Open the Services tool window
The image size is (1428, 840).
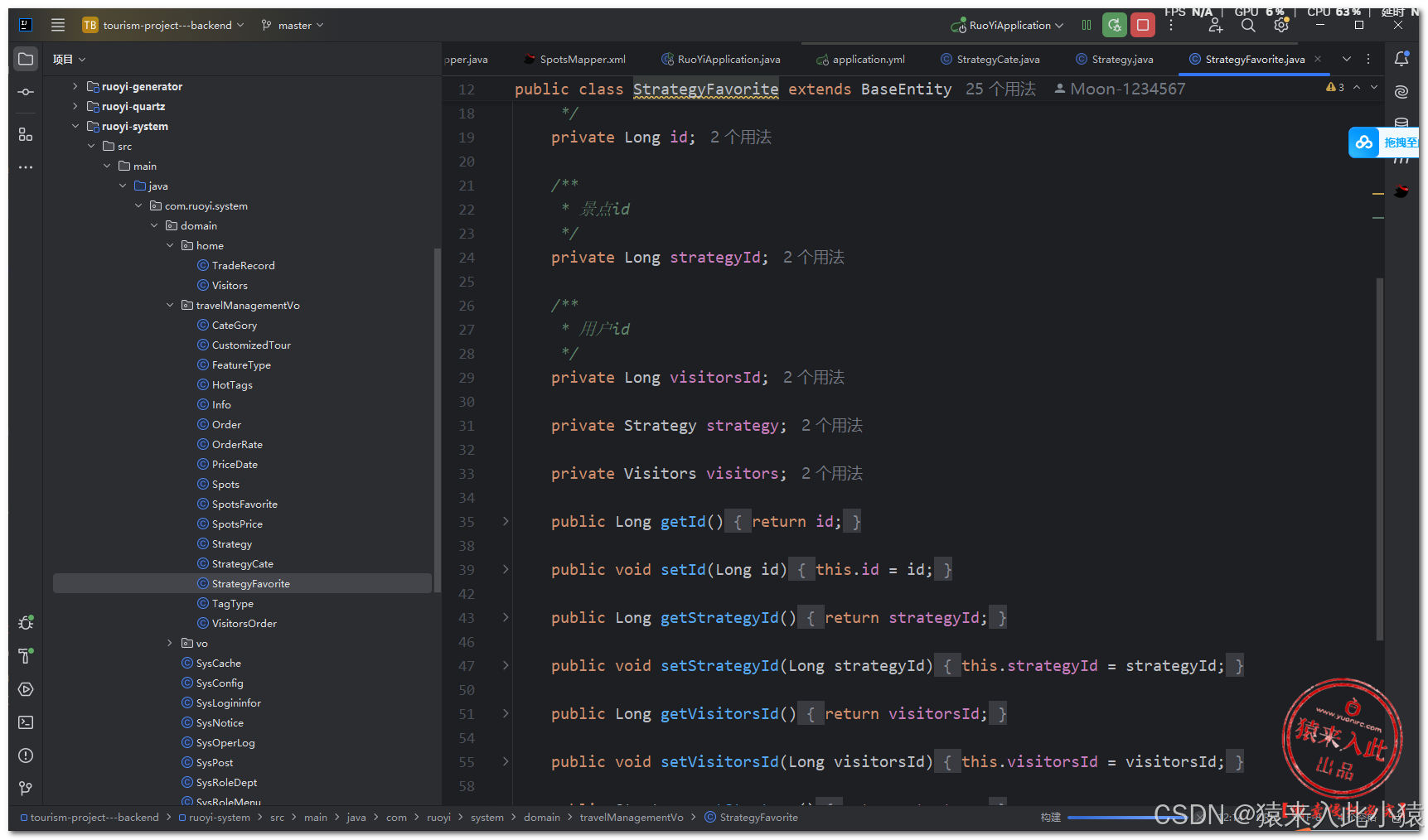coord(26,689)
